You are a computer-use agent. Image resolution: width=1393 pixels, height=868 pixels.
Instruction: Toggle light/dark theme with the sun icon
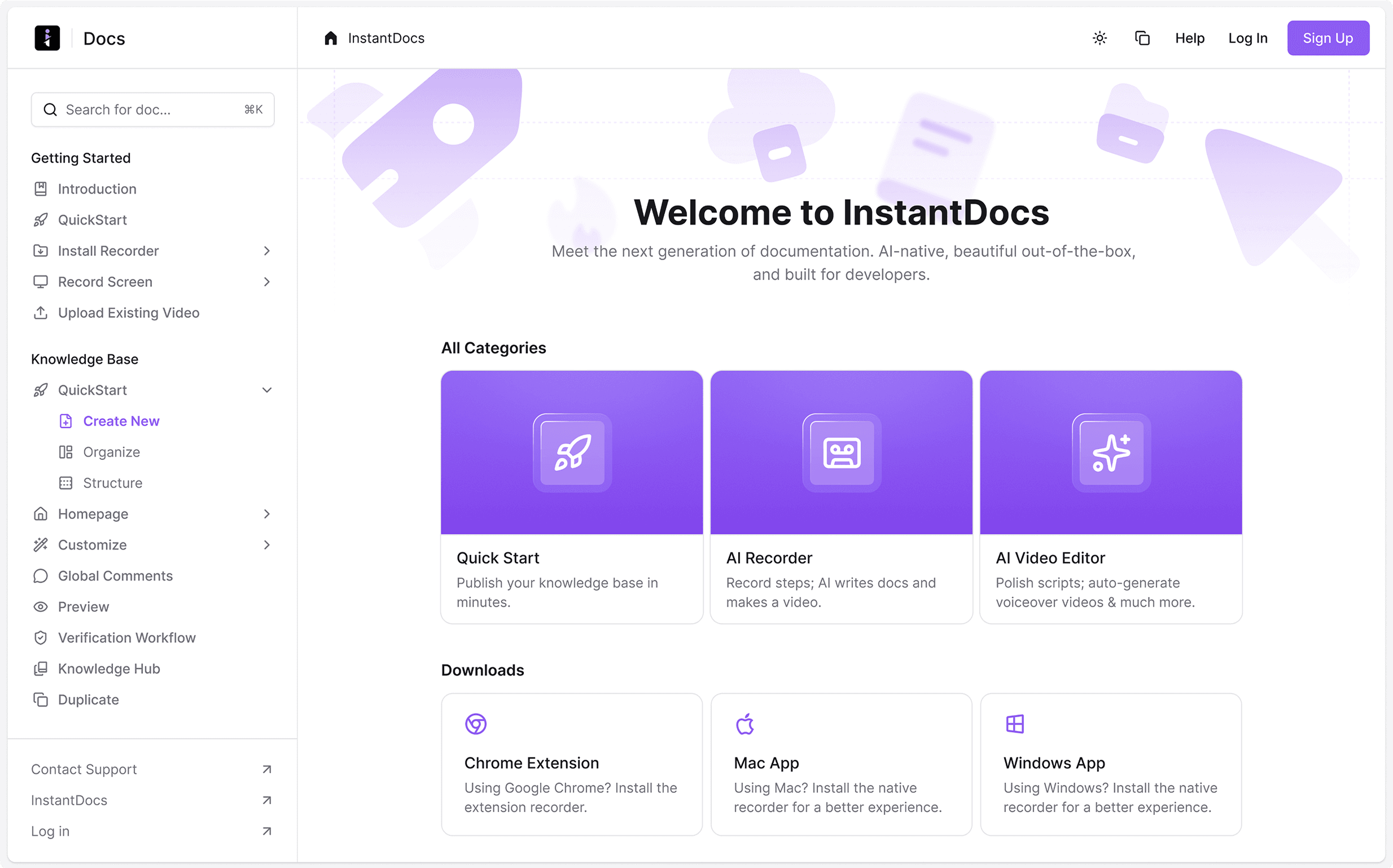[1099, 37]
